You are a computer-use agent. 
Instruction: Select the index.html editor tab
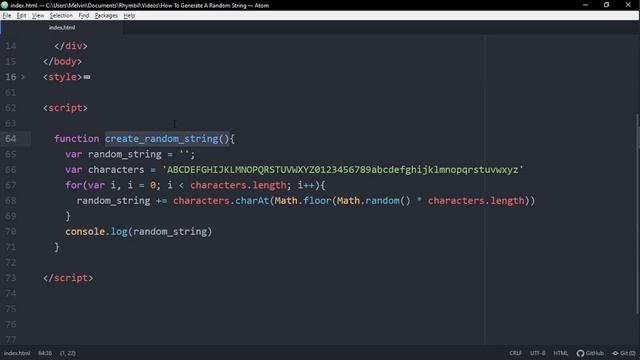tap(62, 27)
